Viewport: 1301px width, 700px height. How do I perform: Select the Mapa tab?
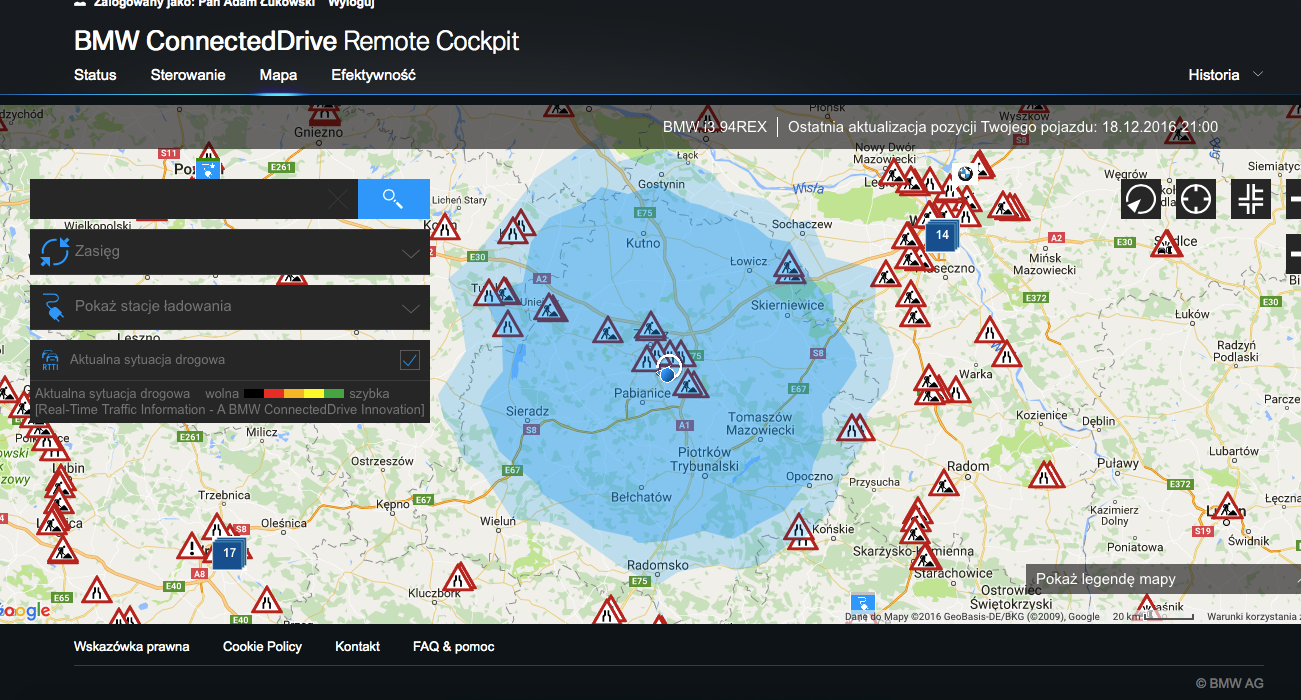coord(278,75)
